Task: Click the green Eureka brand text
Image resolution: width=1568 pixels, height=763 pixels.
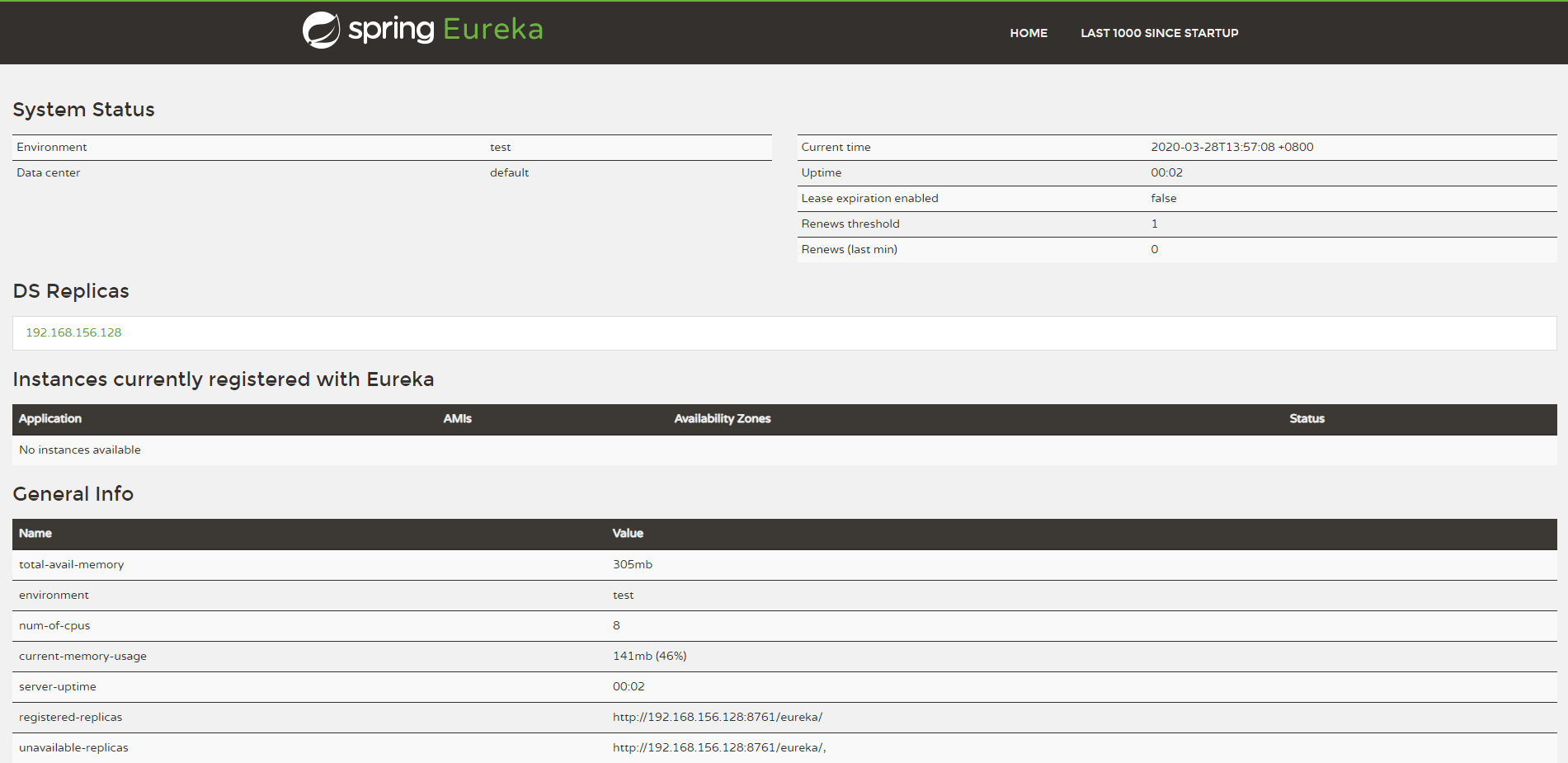Action: pyautogui.click(x=492, y=30)
